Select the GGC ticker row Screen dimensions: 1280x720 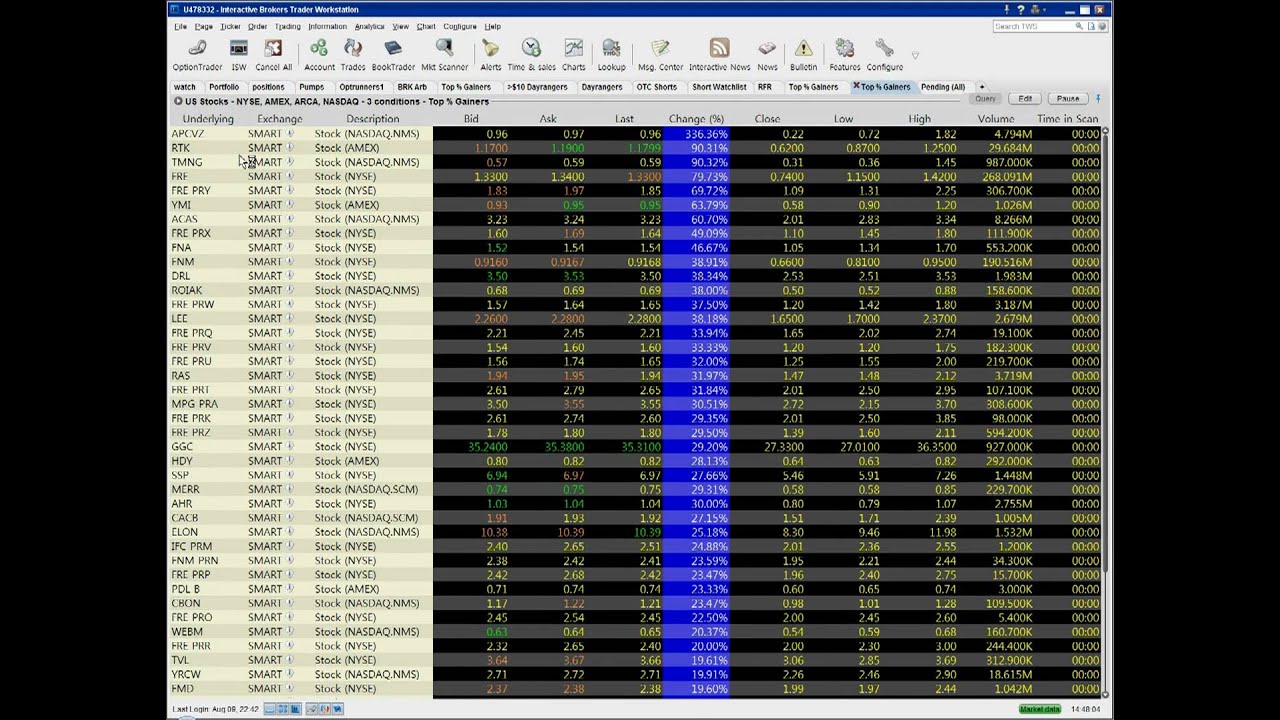(635, 447)
